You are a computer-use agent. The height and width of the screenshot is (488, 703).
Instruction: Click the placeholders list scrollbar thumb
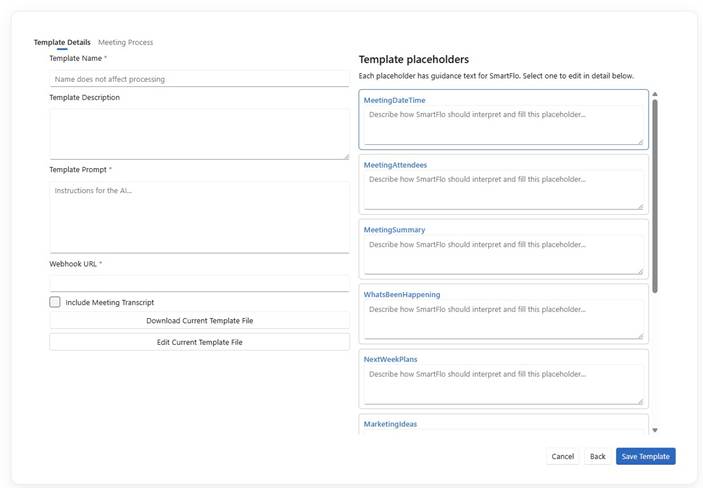point(655,196)
